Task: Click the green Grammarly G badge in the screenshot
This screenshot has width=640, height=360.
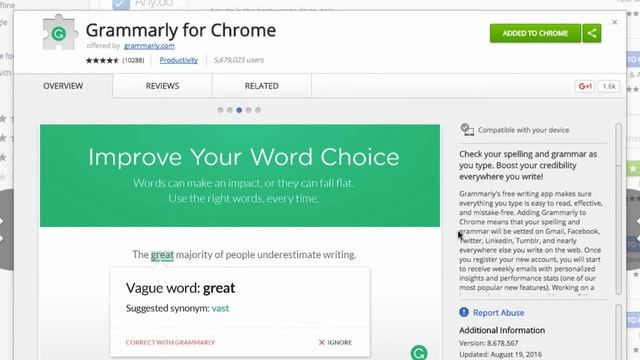Action: tap(419, 353)
